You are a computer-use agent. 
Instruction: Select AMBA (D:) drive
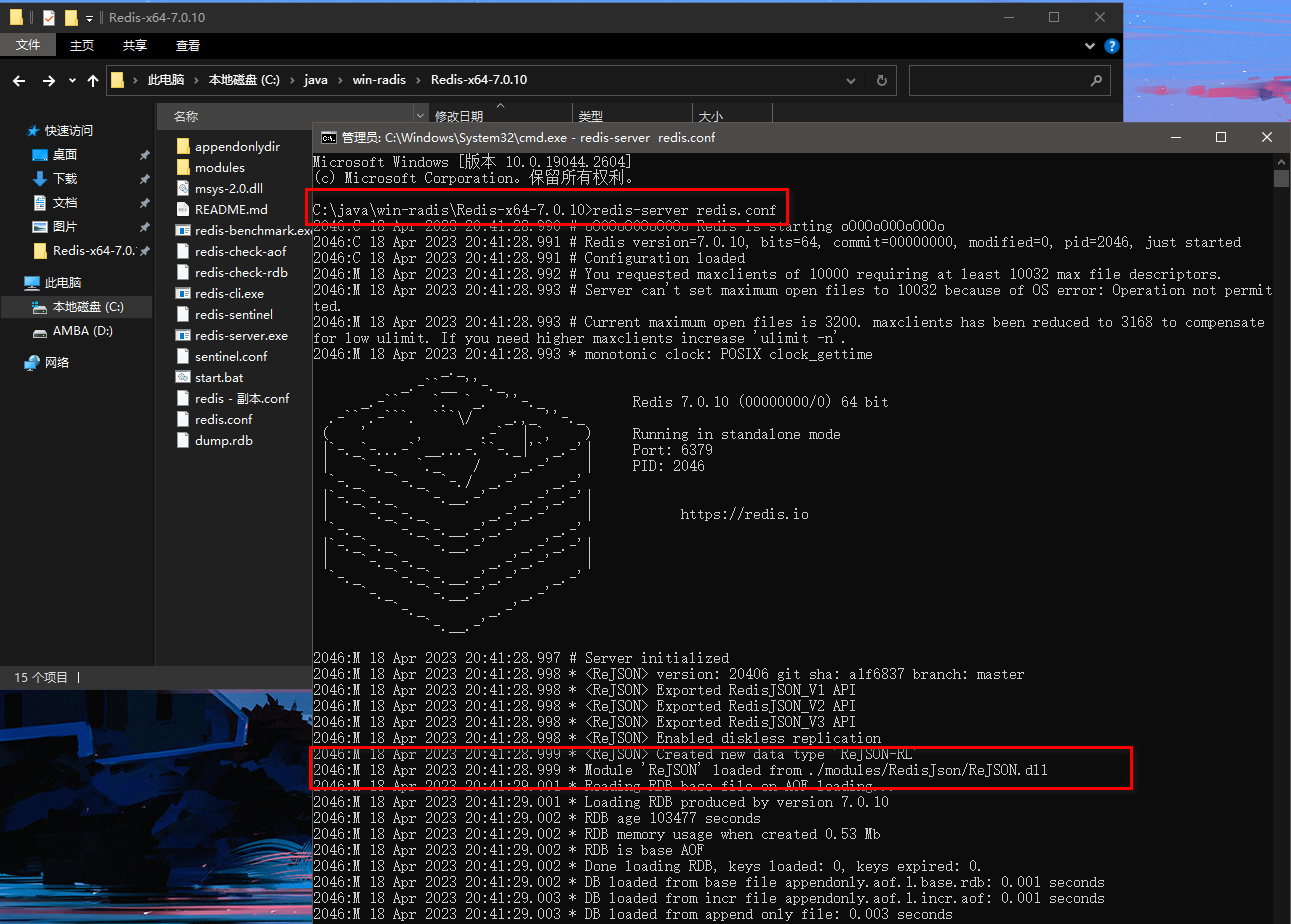pyautogui.click(x=84, y=330)
